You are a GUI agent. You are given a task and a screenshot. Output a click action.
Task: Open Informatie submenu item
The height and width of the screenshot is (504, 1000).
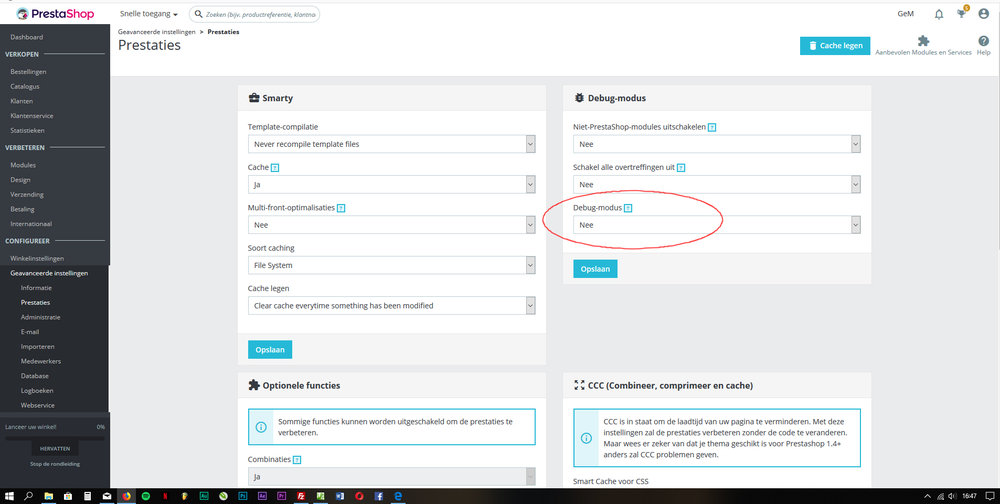[36, 288]
